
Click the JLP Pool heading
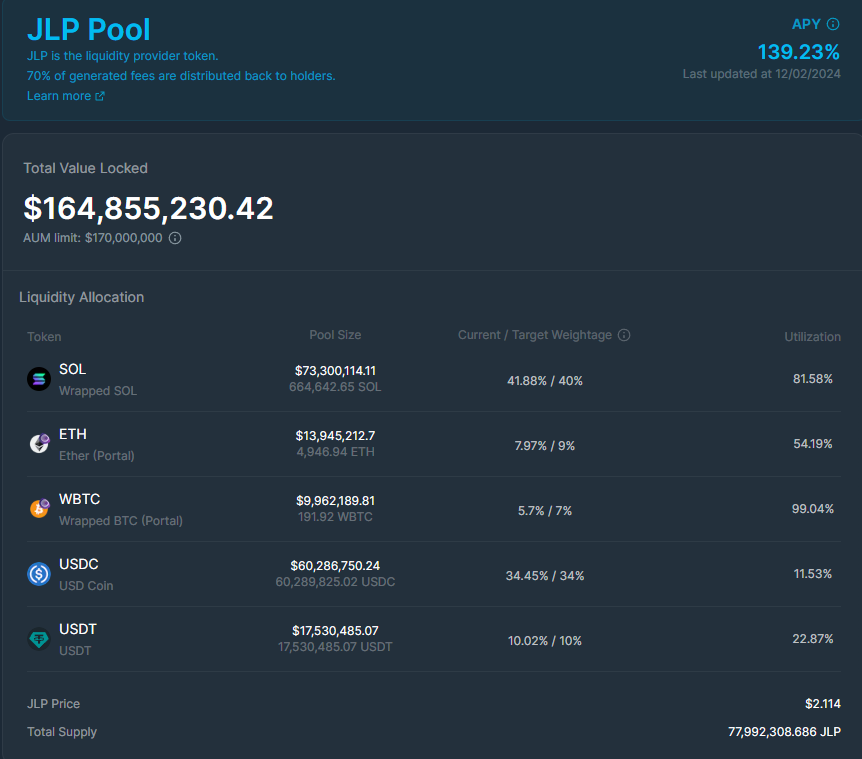point(89,29)
